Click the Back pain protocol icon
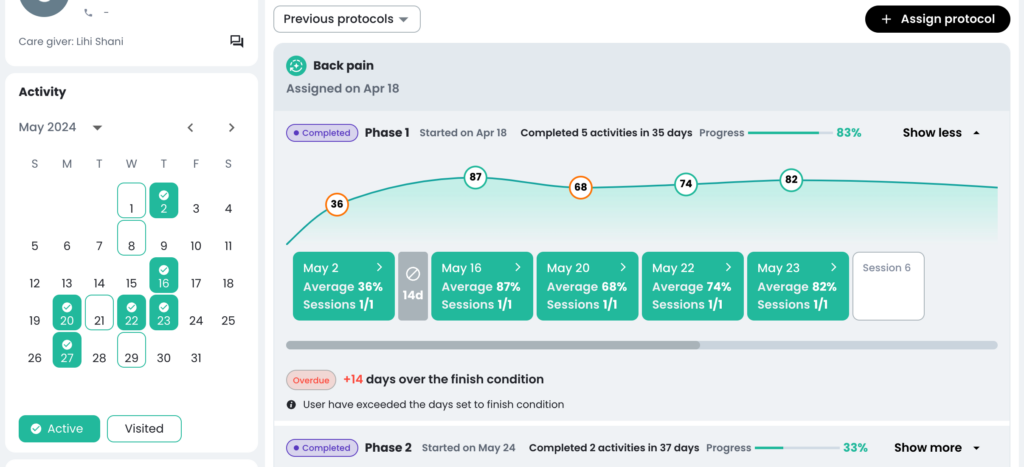The width and height of the screenshot is (1024, 467). click(296, 66)
